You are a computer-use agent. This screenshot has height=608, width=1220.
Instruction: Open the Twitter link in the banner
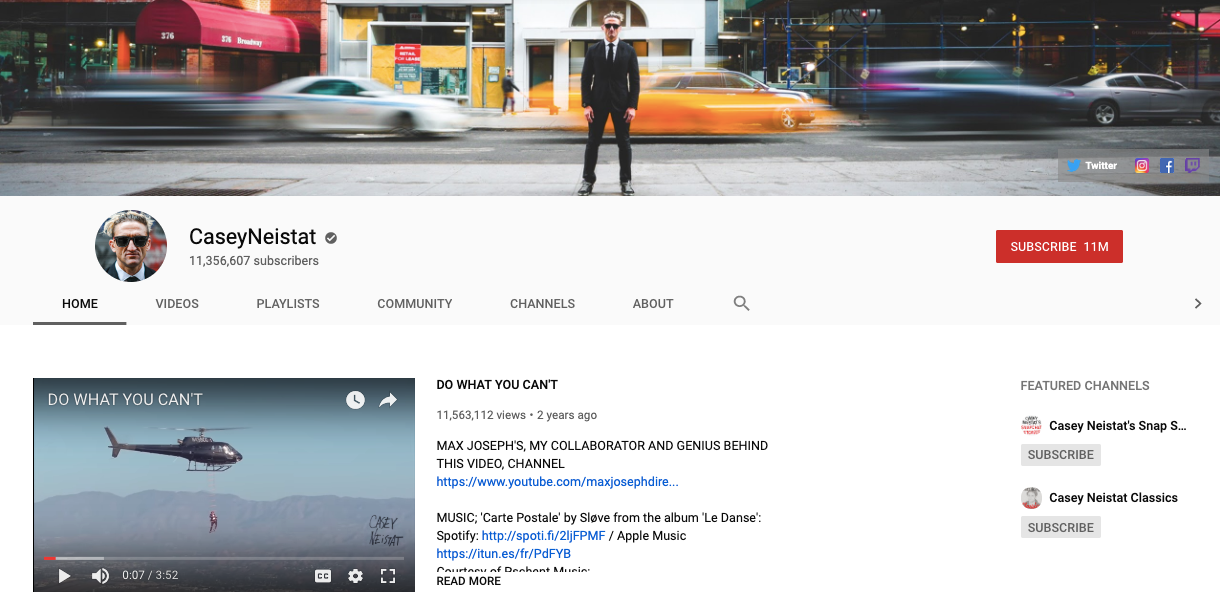point(1092,166)
